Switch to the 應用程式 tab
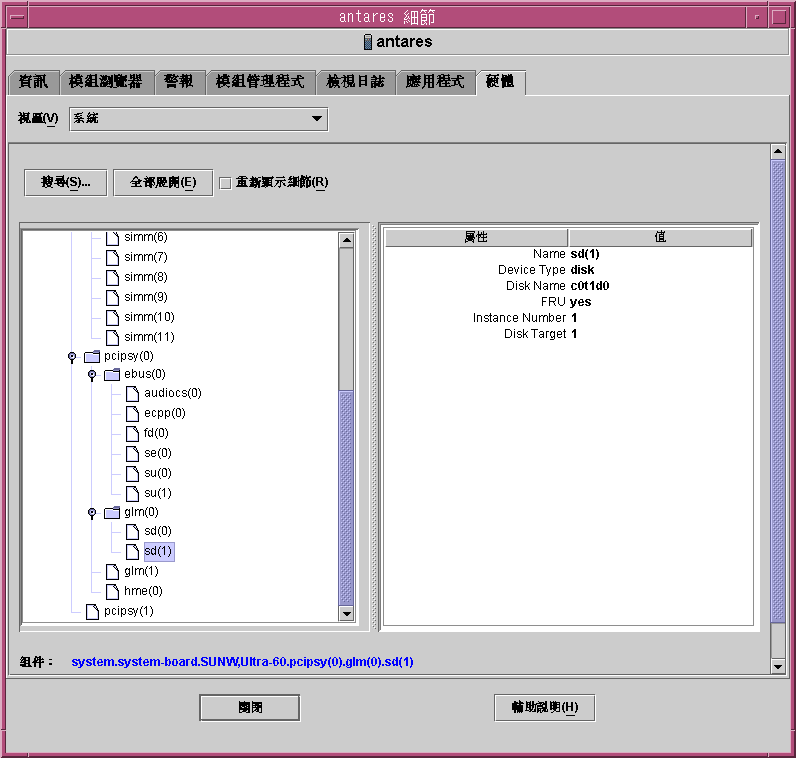Screen dimensions: 796x758 click(x=435, y=82)
